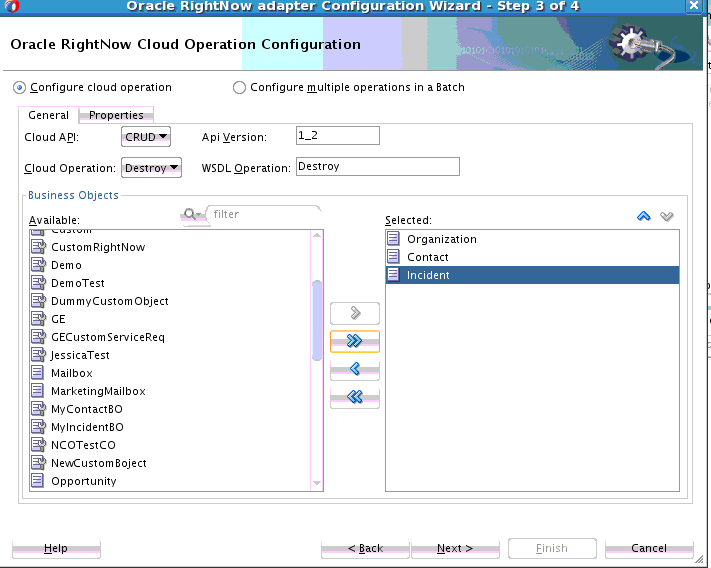Click the DummyCustomObject icon

(39, 301)
